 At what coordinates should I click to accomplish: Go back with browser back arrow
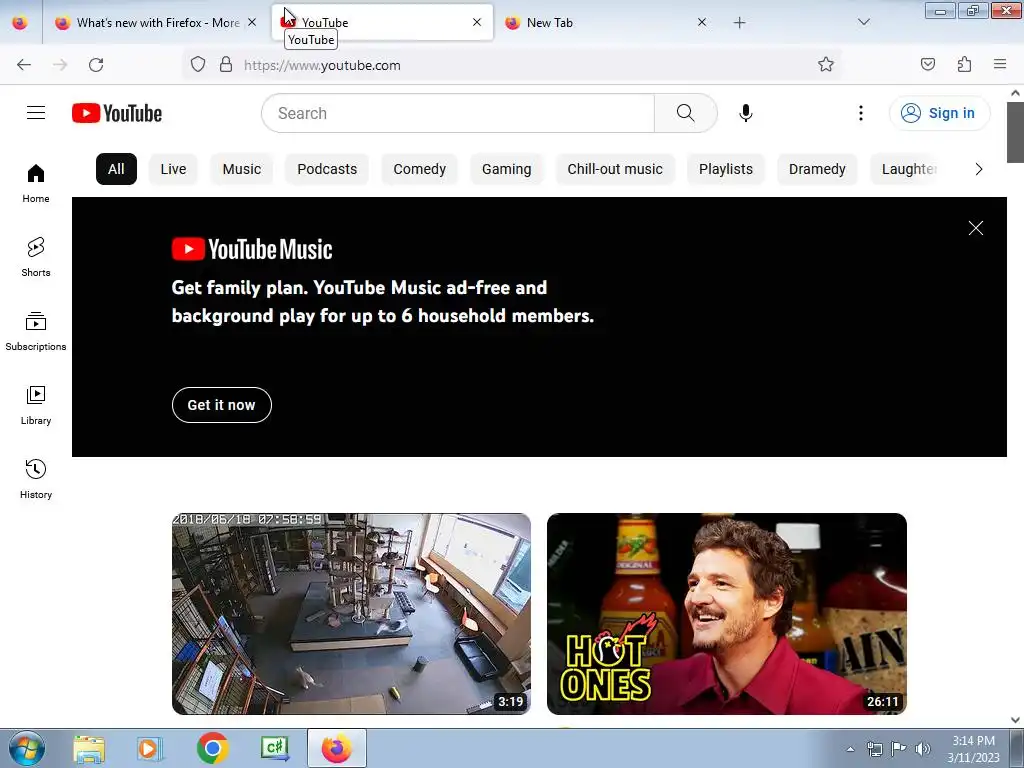pos(24,65)
